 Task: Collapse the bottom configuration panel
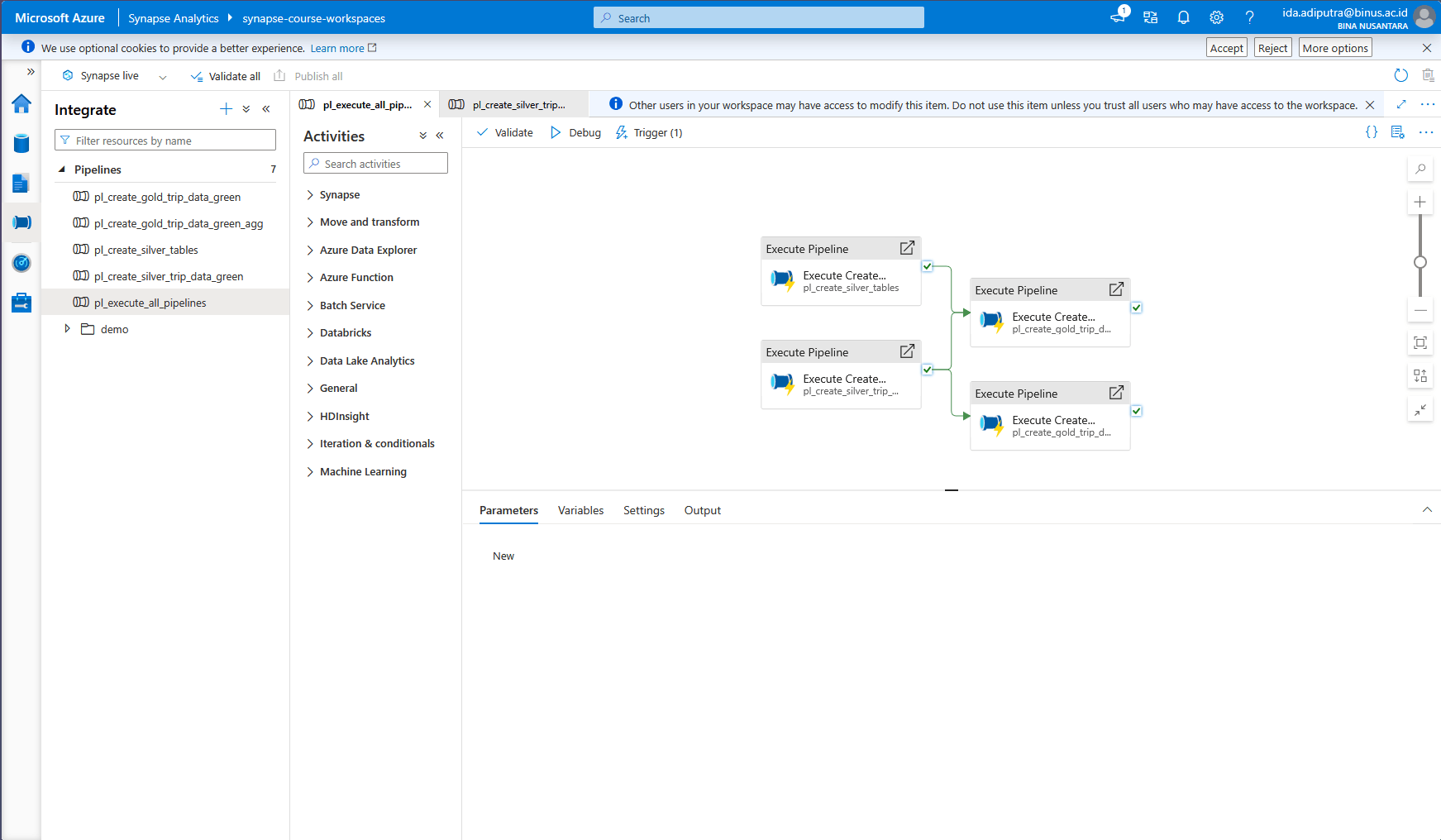(x=1427, y=510)
